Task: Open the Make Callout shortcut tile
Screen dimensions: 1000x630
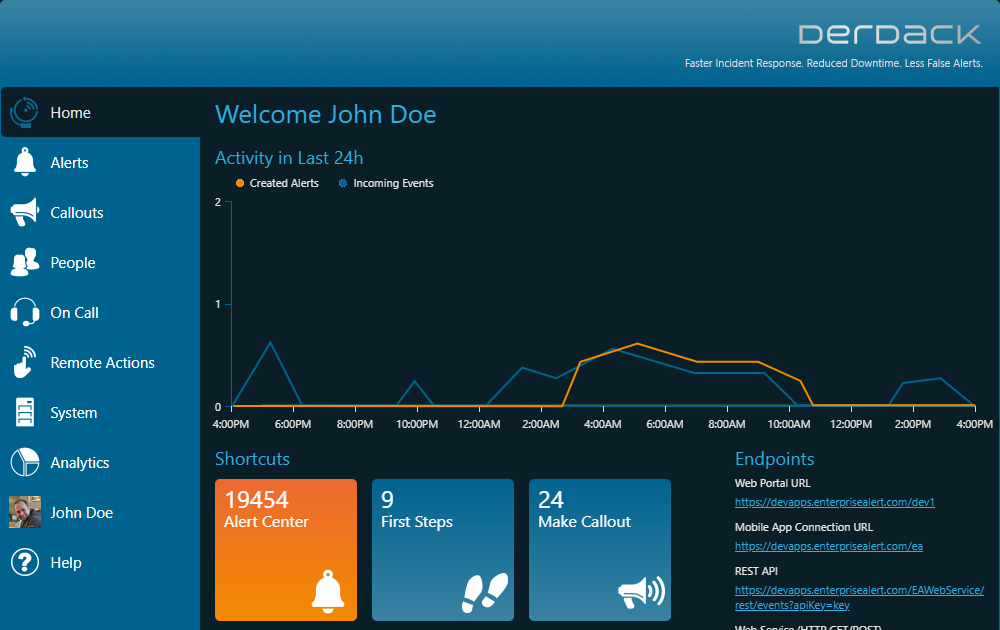Action: [599, 550]
